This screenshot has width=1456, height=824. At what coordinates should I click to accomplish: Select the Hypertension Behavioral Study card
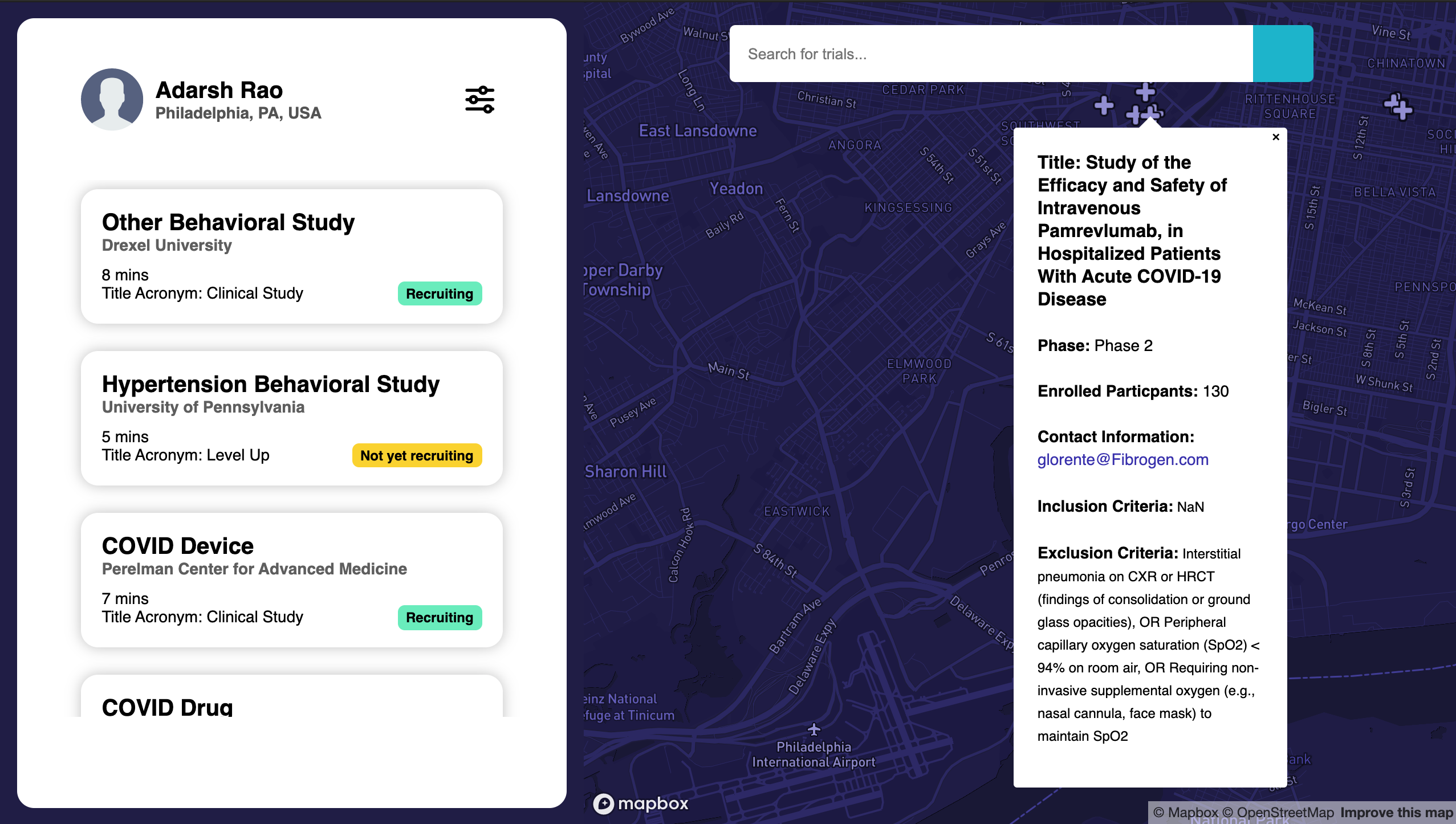(291, 418)
